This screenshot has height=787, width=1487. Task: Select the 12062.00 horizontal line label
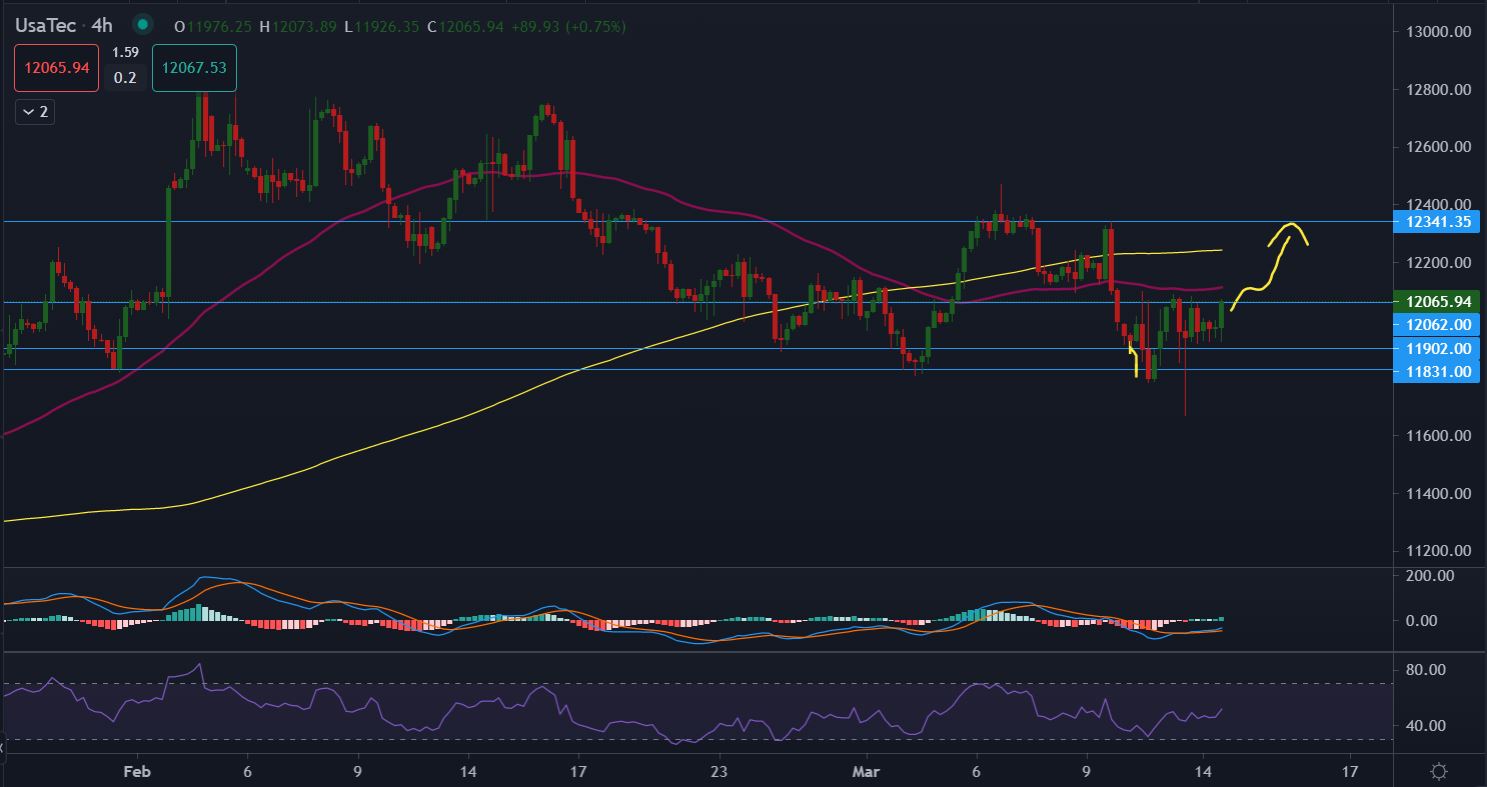tap(1435, 324)
